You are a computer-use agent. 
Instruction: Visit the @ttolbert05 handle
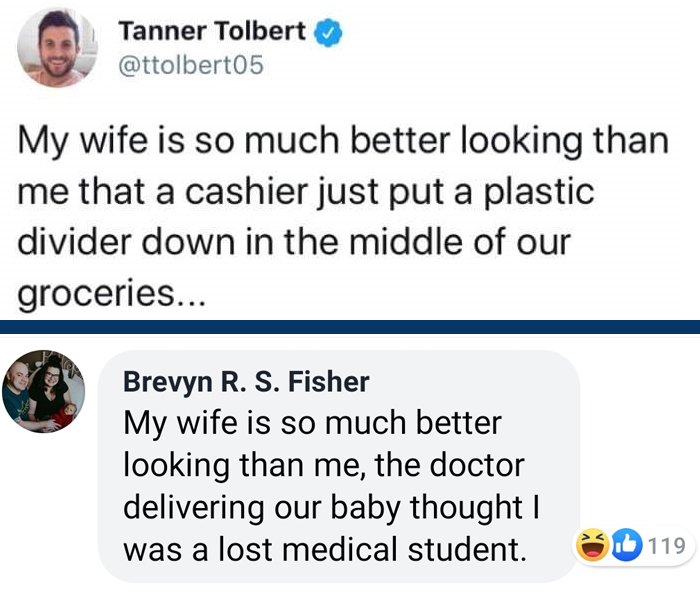(191, 65)
